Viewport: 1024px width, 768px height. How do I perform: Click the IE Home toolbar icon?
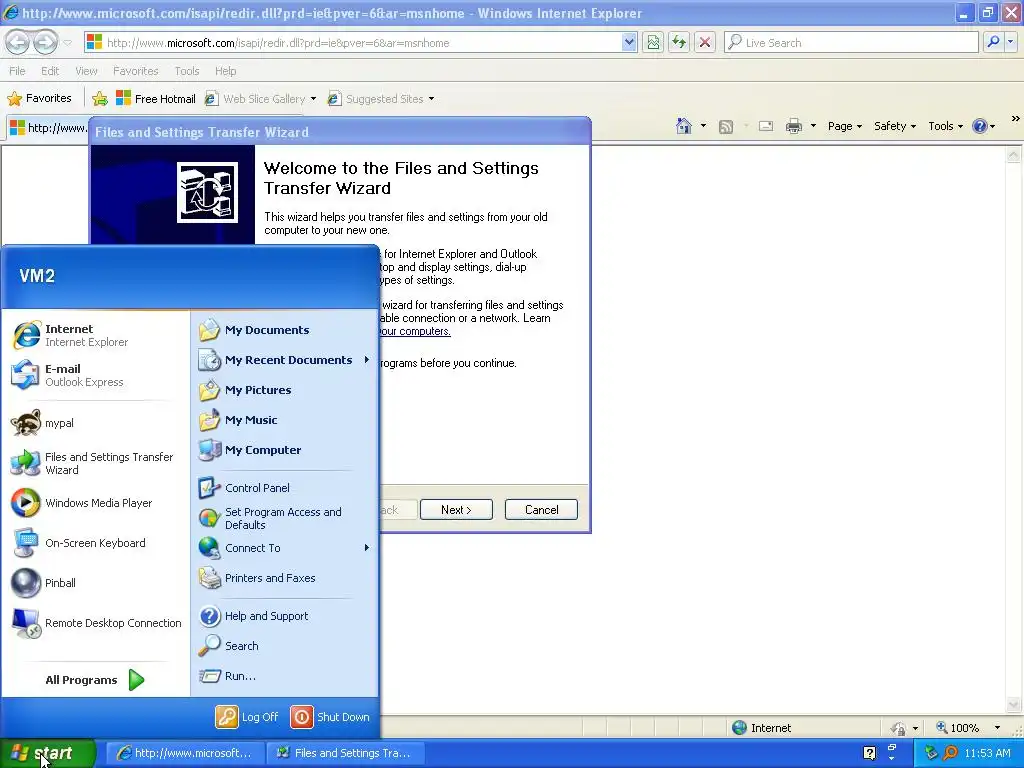pos(684,126)
